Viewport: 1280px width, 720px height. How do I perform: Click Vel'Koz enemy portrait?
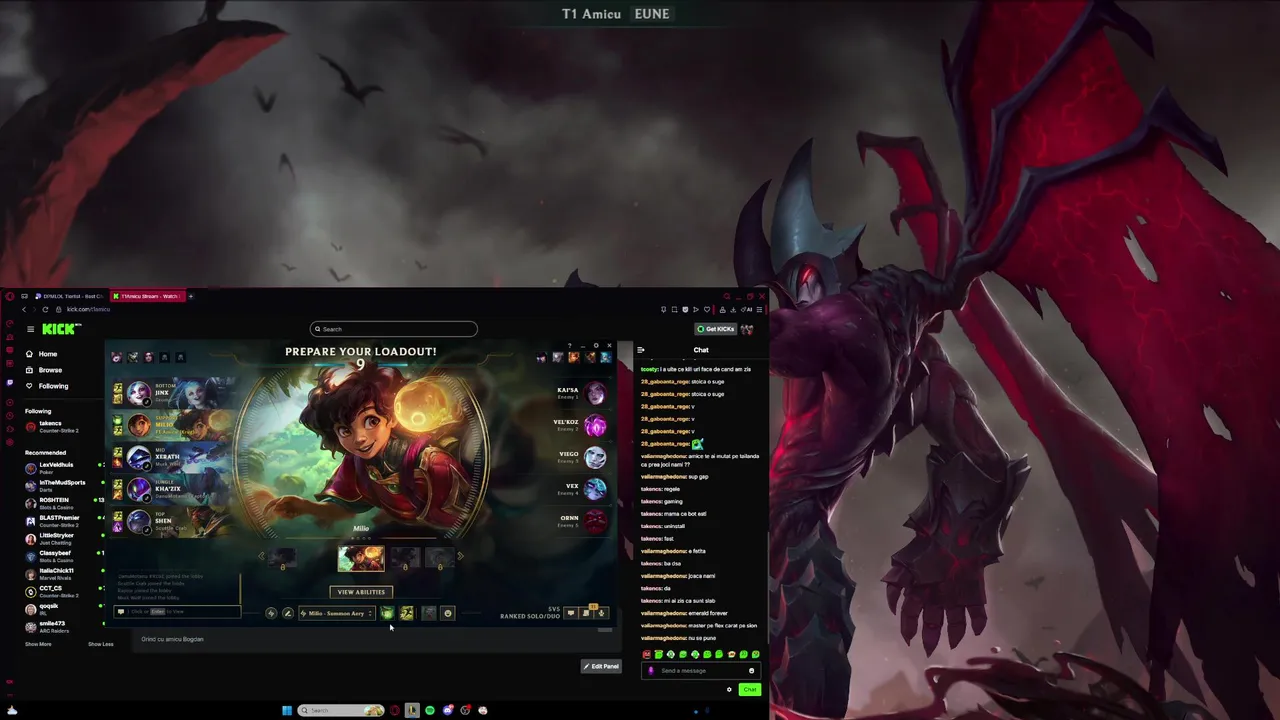point(595,425)
